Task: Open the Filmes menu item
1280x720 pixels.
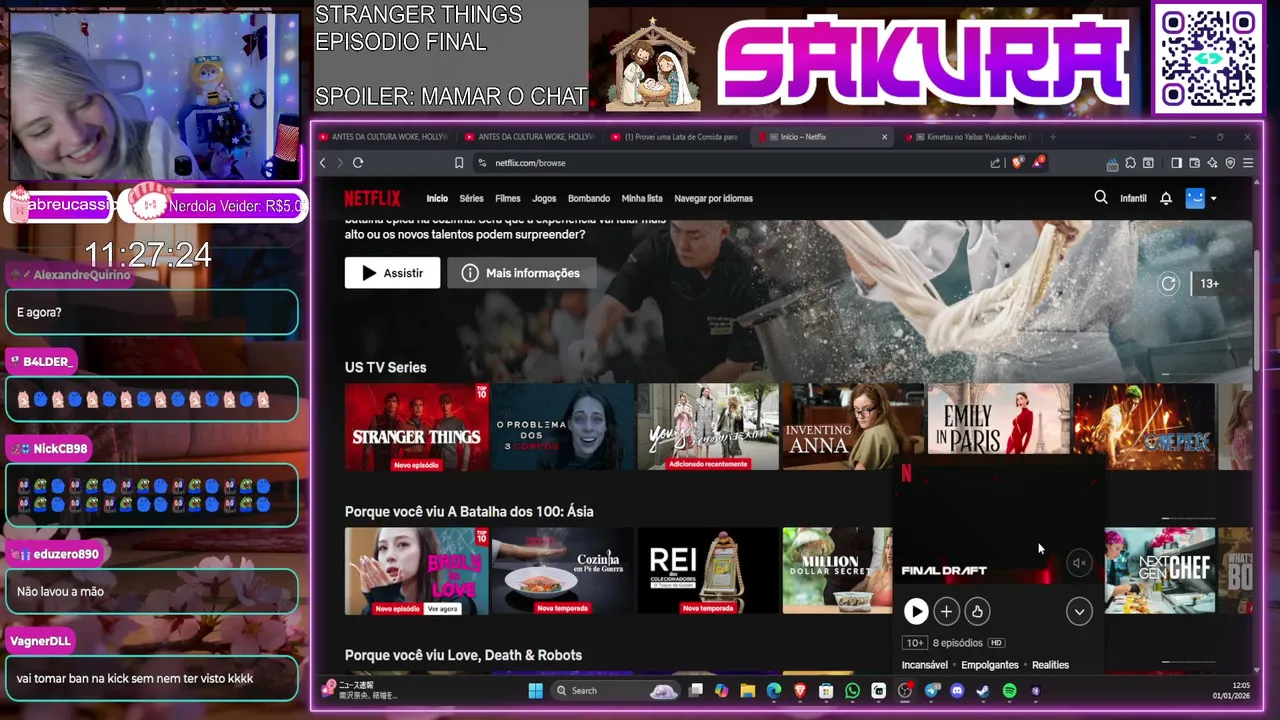Action: (x=508, y=198)
